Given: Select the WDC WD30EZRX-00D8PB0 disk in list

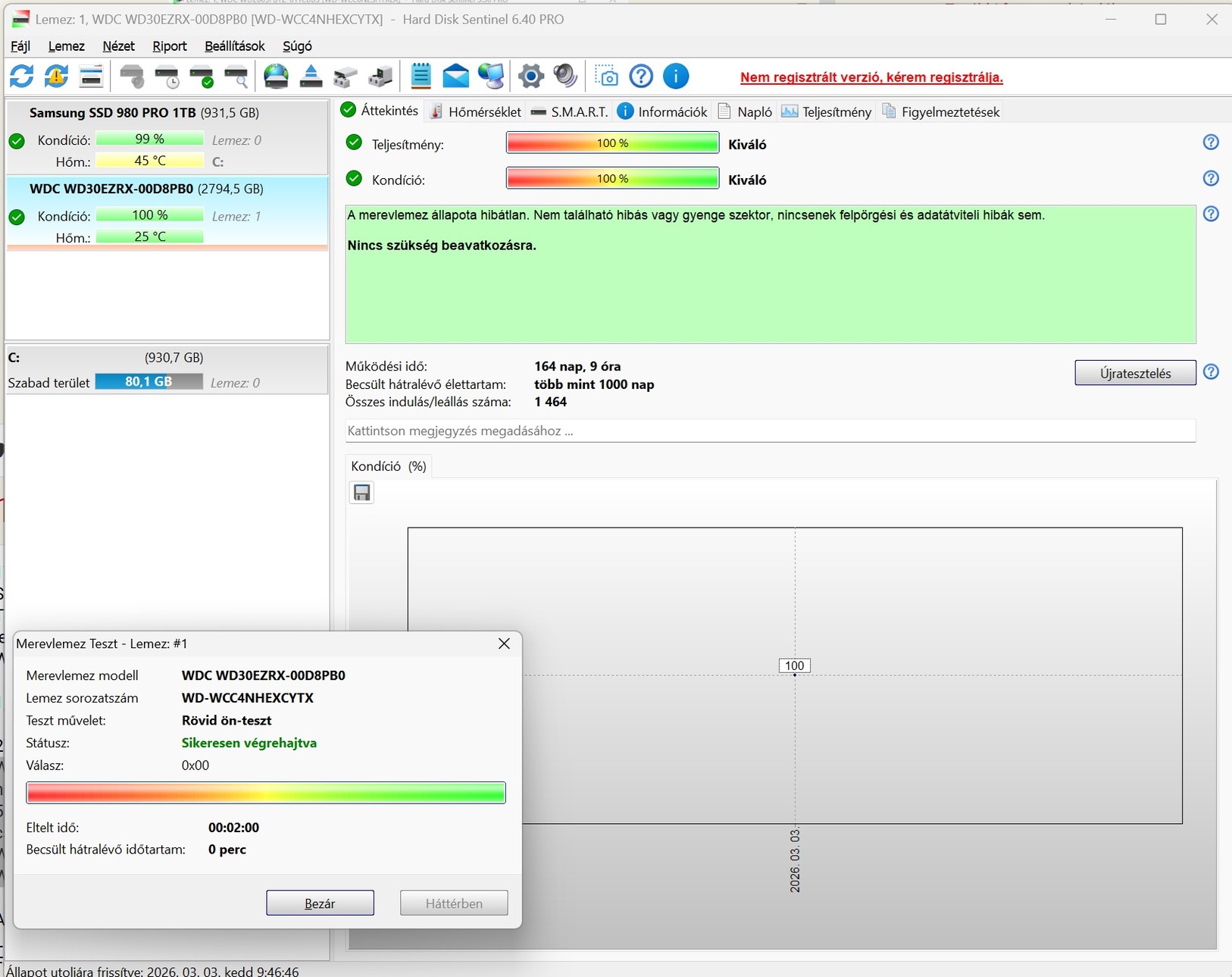Looking at the screenshot, I should (167, 213).
